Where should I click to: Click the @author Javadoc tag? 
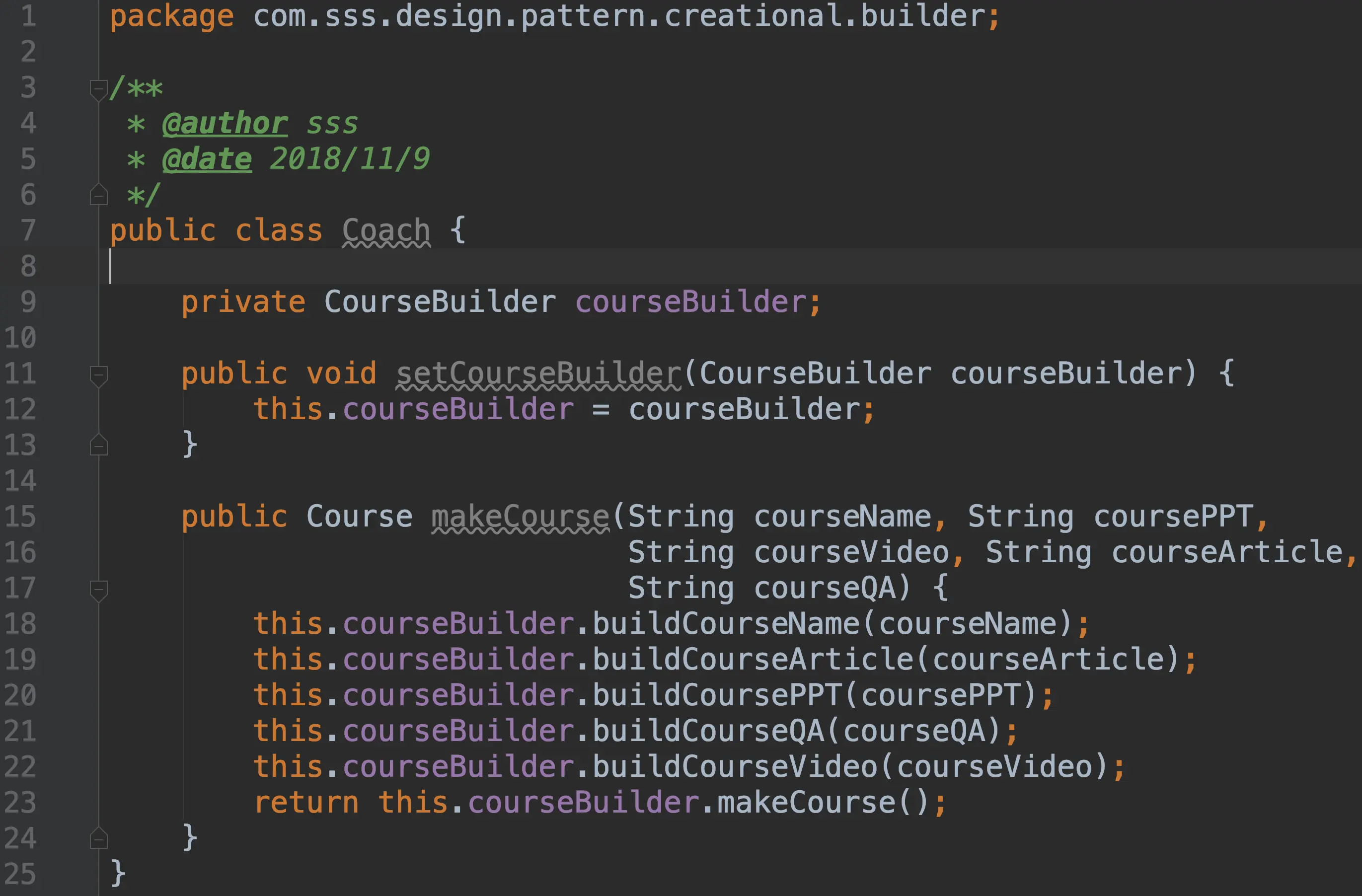tap(225, 124)
